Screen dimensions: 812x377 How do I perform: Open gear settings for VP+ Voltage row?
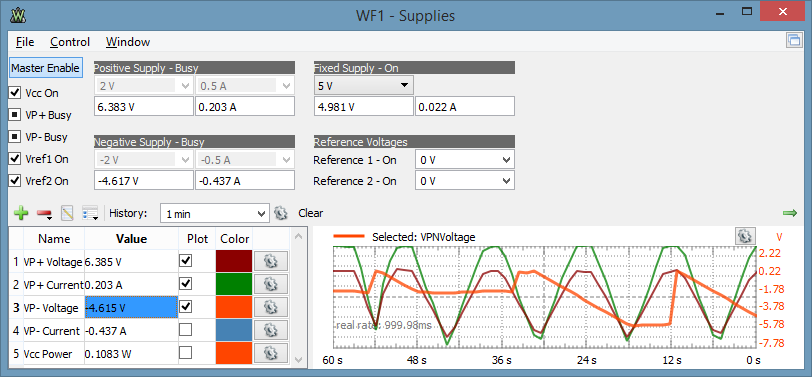tap(270, 262)
